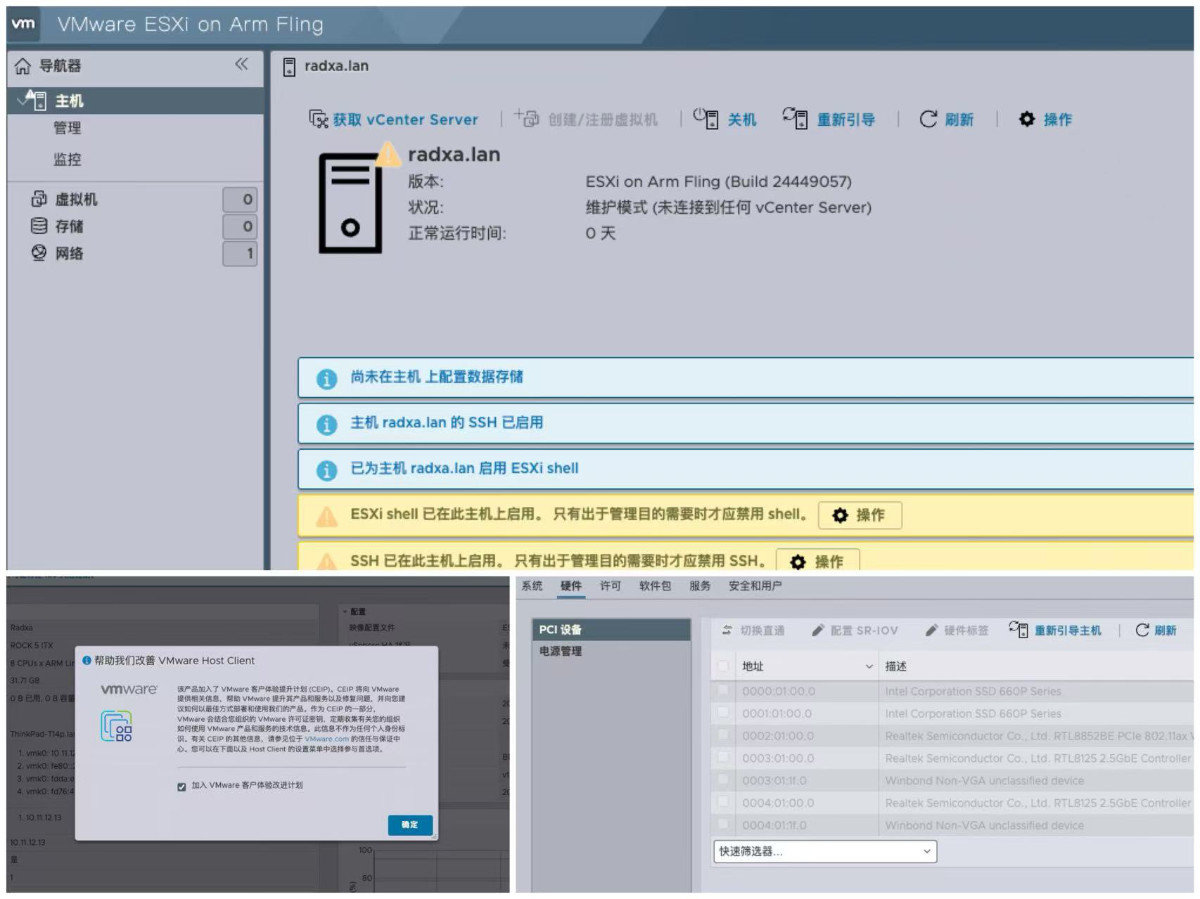Click the 网络 globe icon
The width and height of the screenshot is (1200, 899).
pyautogui.click(x=39, y=253)
